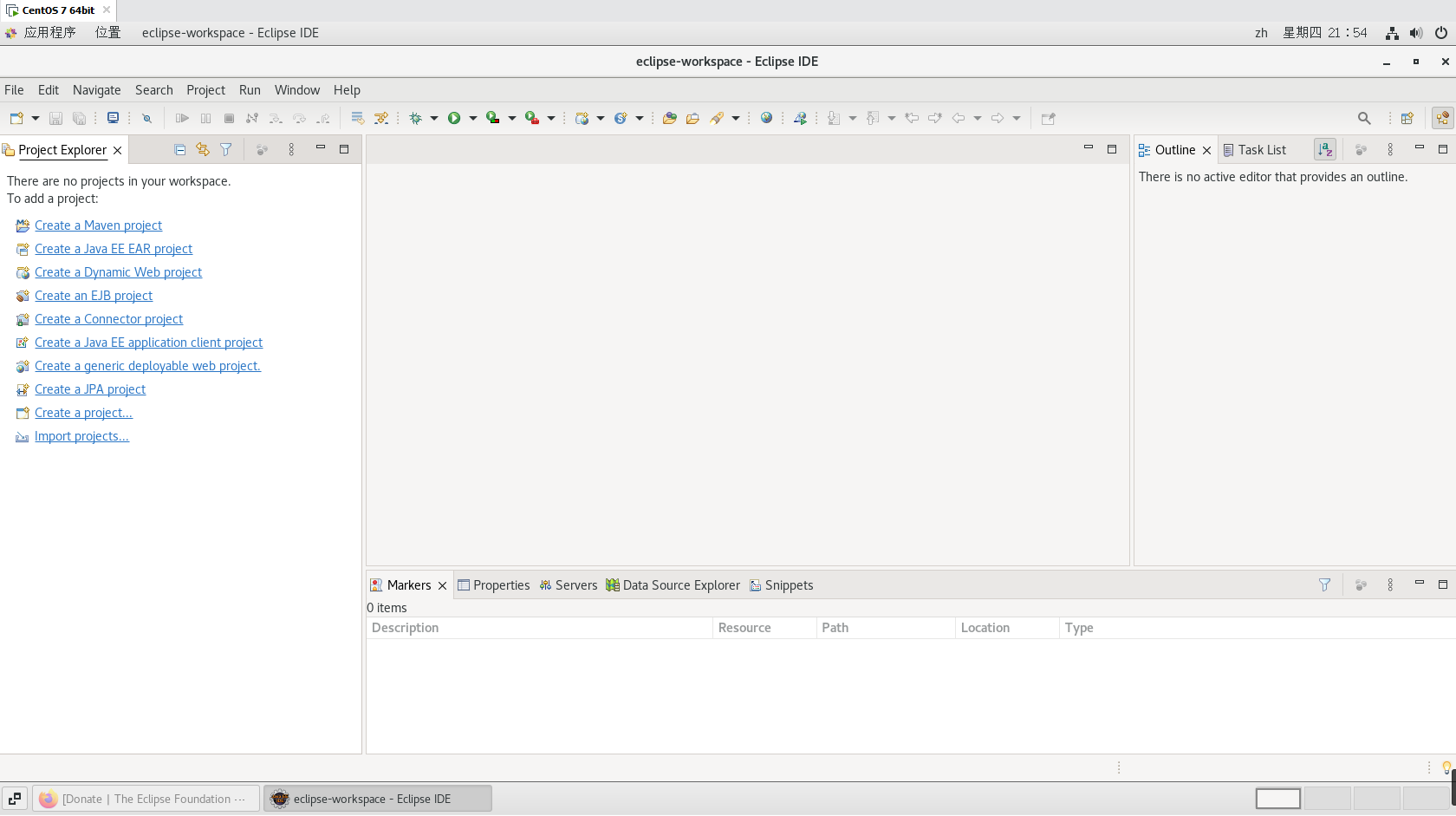Click the New Dynamic Web Project icon
The image size is (1456, 816).
click(x=582, y=118)
